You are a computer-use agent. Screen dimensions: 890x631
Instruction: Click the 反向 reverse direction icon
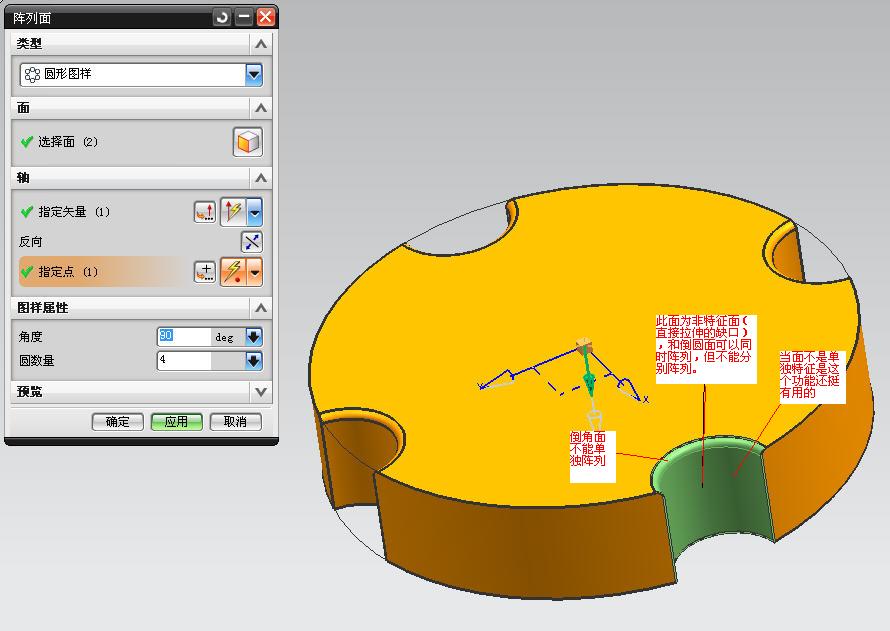(x=251, y=242)
